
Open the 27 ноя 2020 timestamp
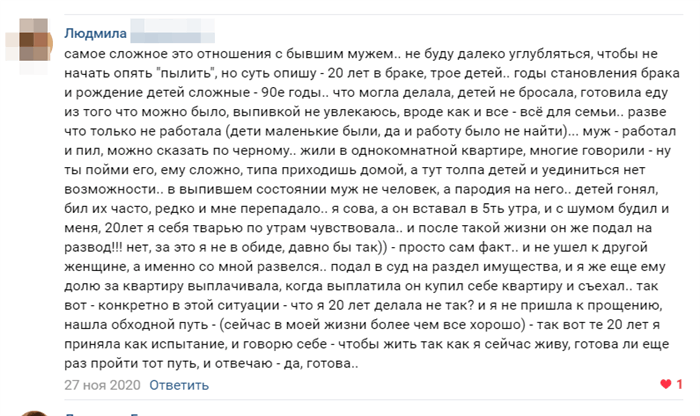(x=102, y=385)
